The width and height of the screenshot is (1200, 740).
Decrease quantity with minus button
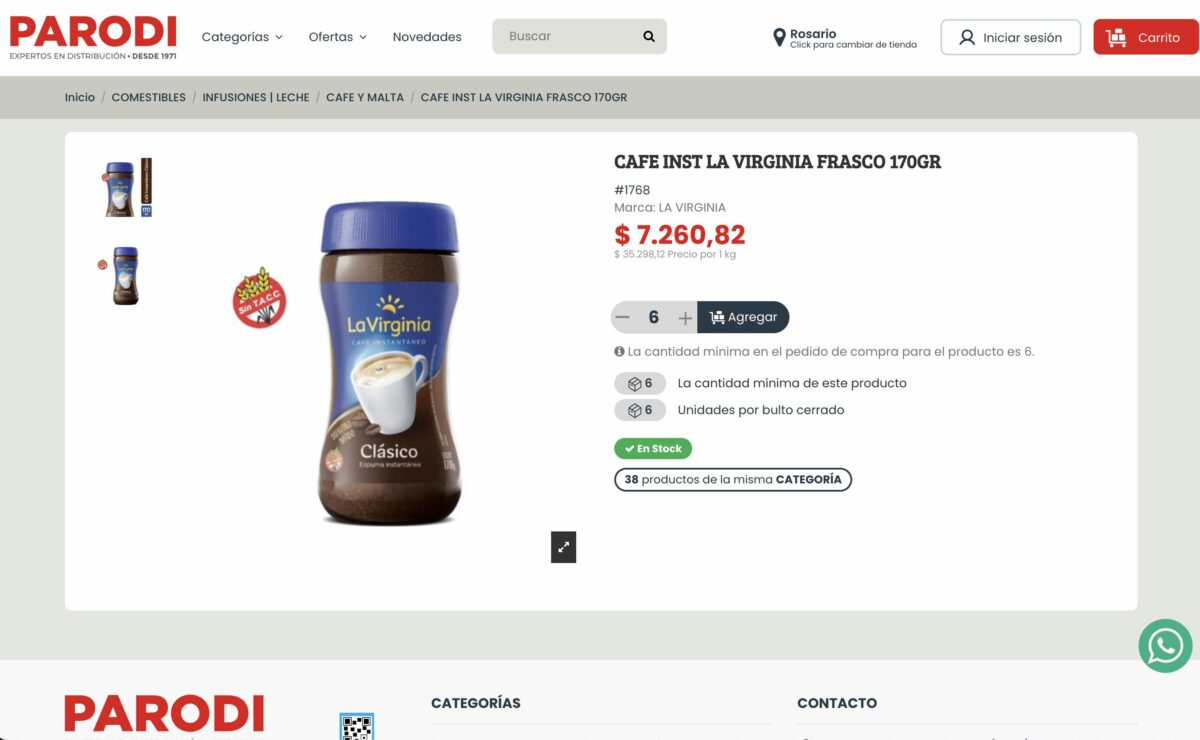click(x=623, y=318)
